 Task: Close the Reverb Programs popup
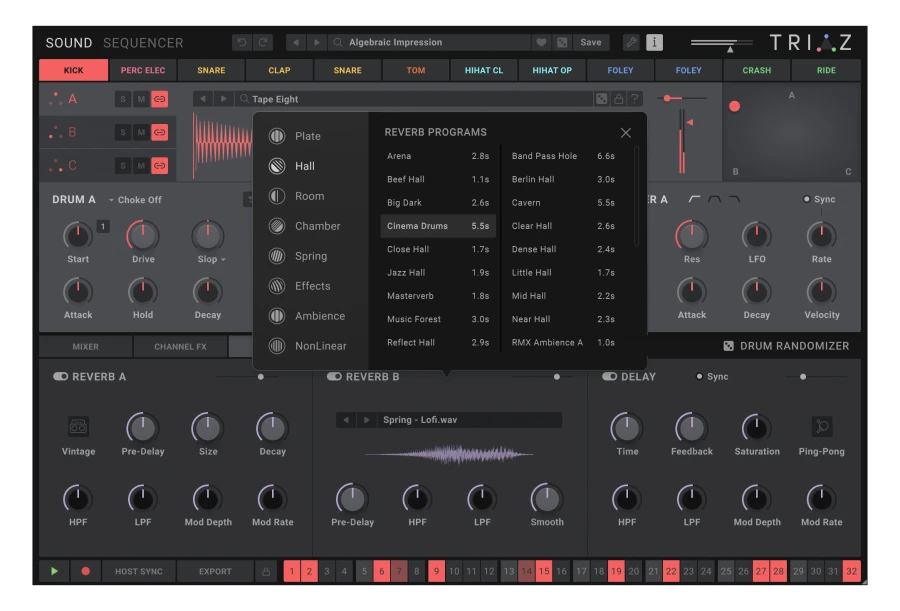click(626, 133)
